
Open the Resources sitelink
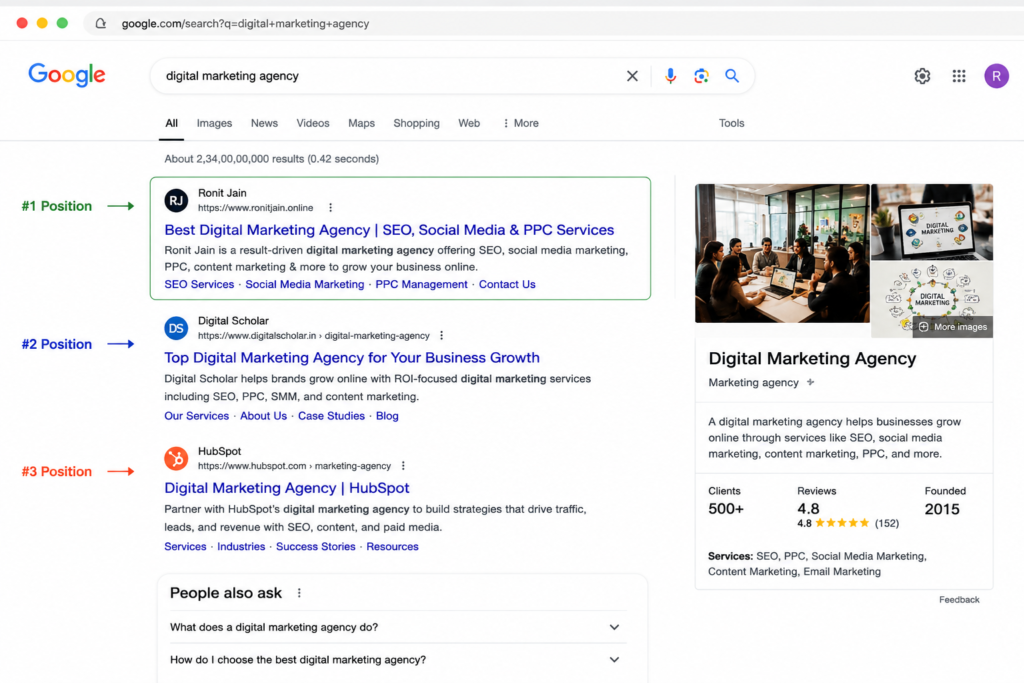[x=392, y=547]
